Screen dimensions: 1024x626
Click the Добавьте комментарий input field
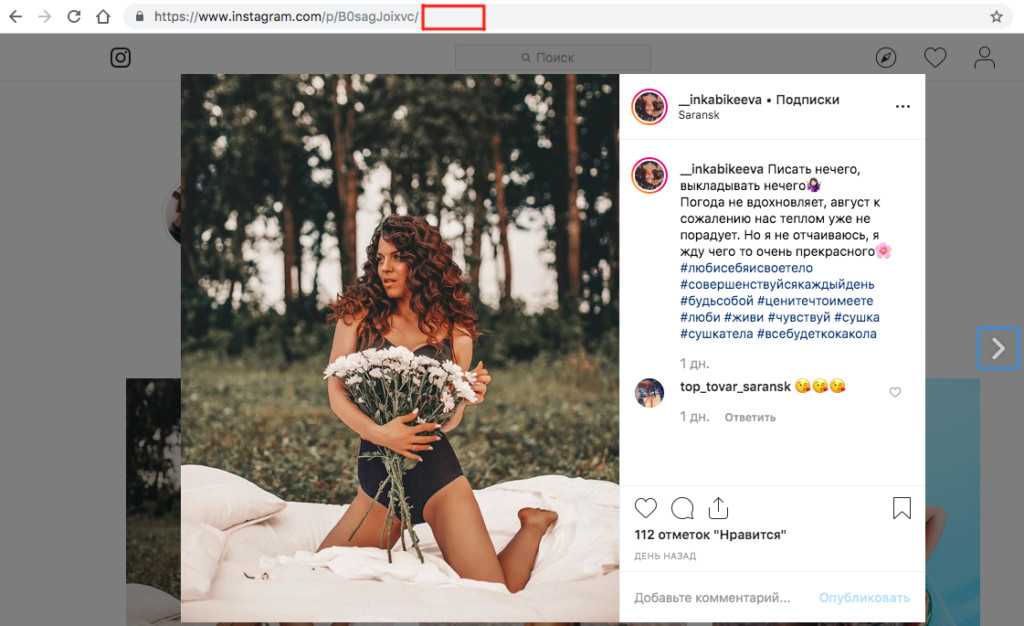click(712, 598)
